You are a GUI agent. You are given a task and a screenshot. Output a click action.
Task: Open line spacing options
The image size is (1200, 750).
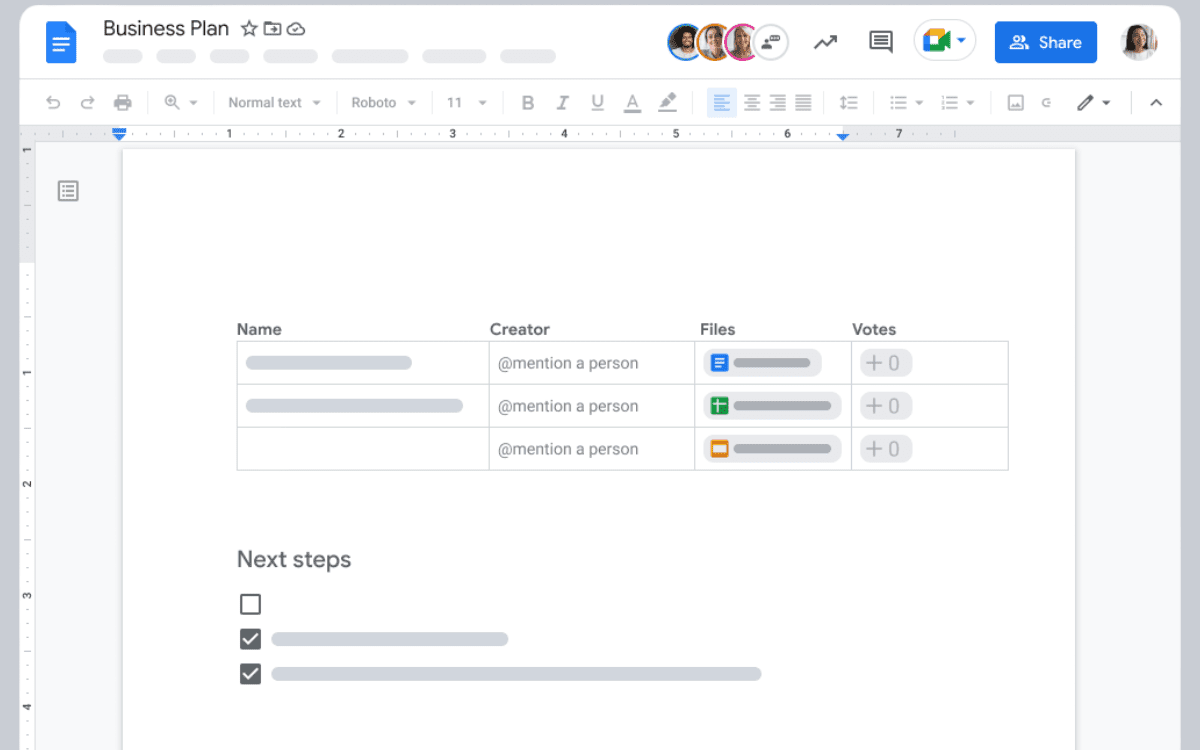coord(848,102)
